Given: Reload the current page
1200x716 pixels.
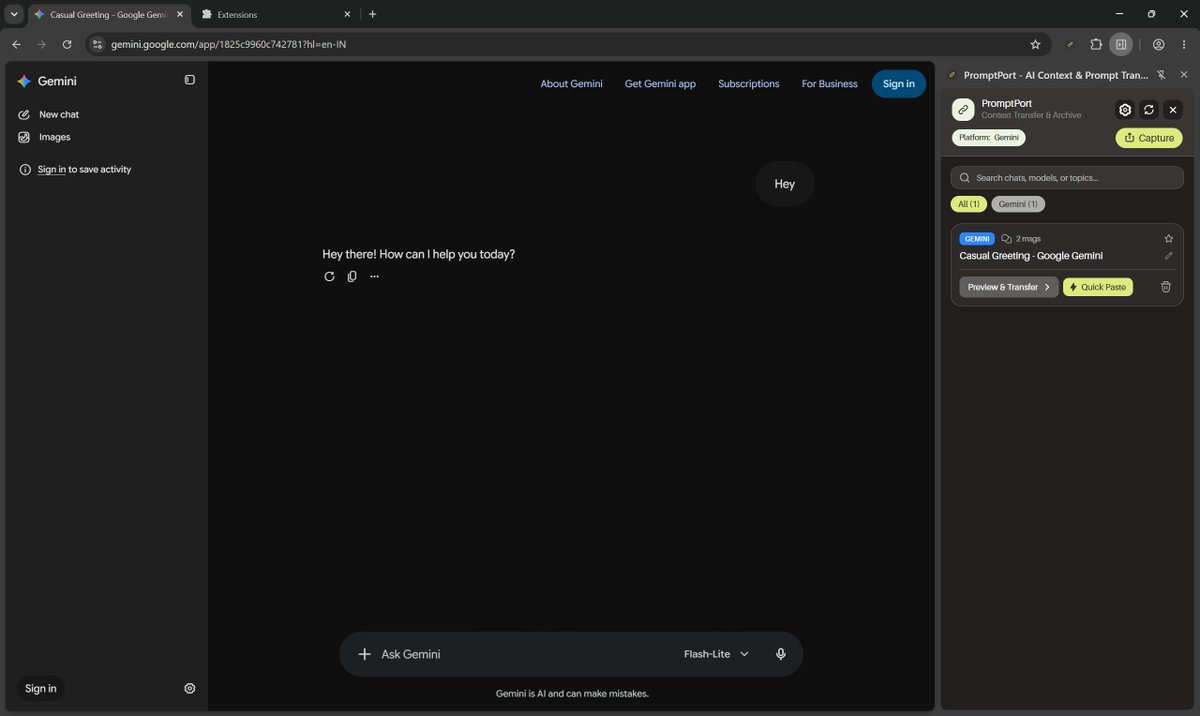Looking at the screenshot, I should click(x=67, y=44).
